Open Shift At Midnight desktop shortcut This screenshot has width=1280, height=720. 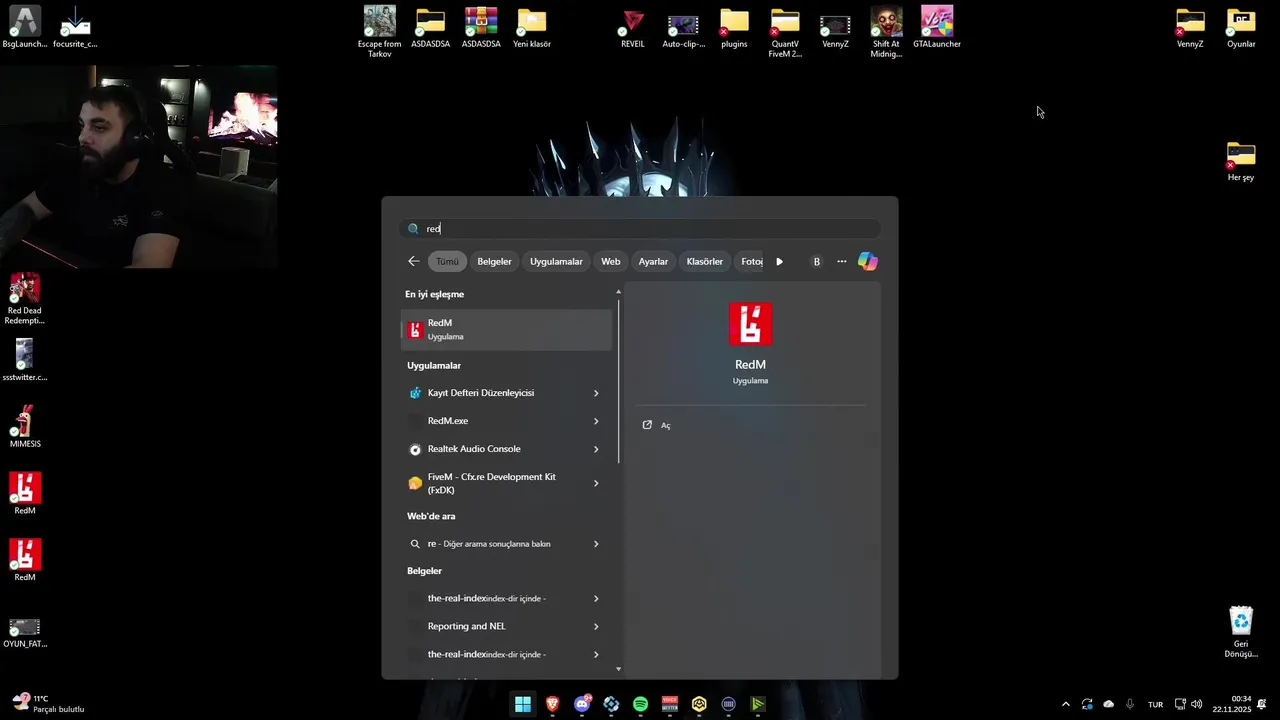(x=886, y=32)
